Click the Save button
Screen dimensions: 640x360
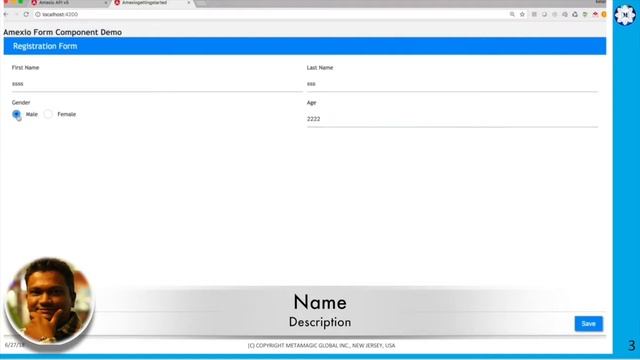589,324
